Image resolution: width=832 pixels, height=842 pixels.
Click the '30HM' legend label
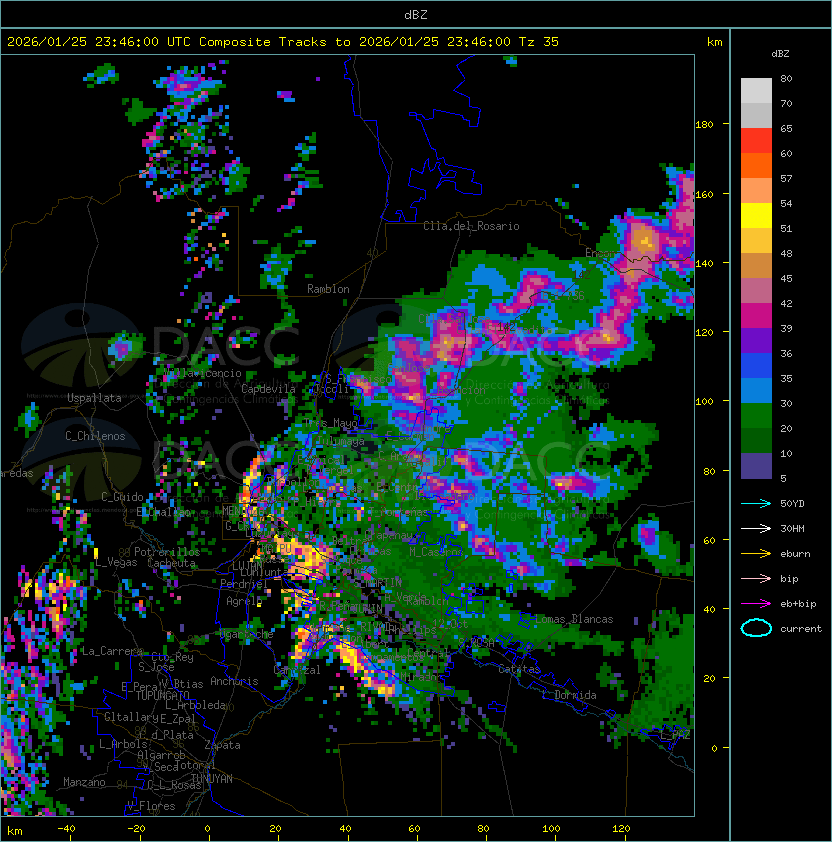[792, 529]
